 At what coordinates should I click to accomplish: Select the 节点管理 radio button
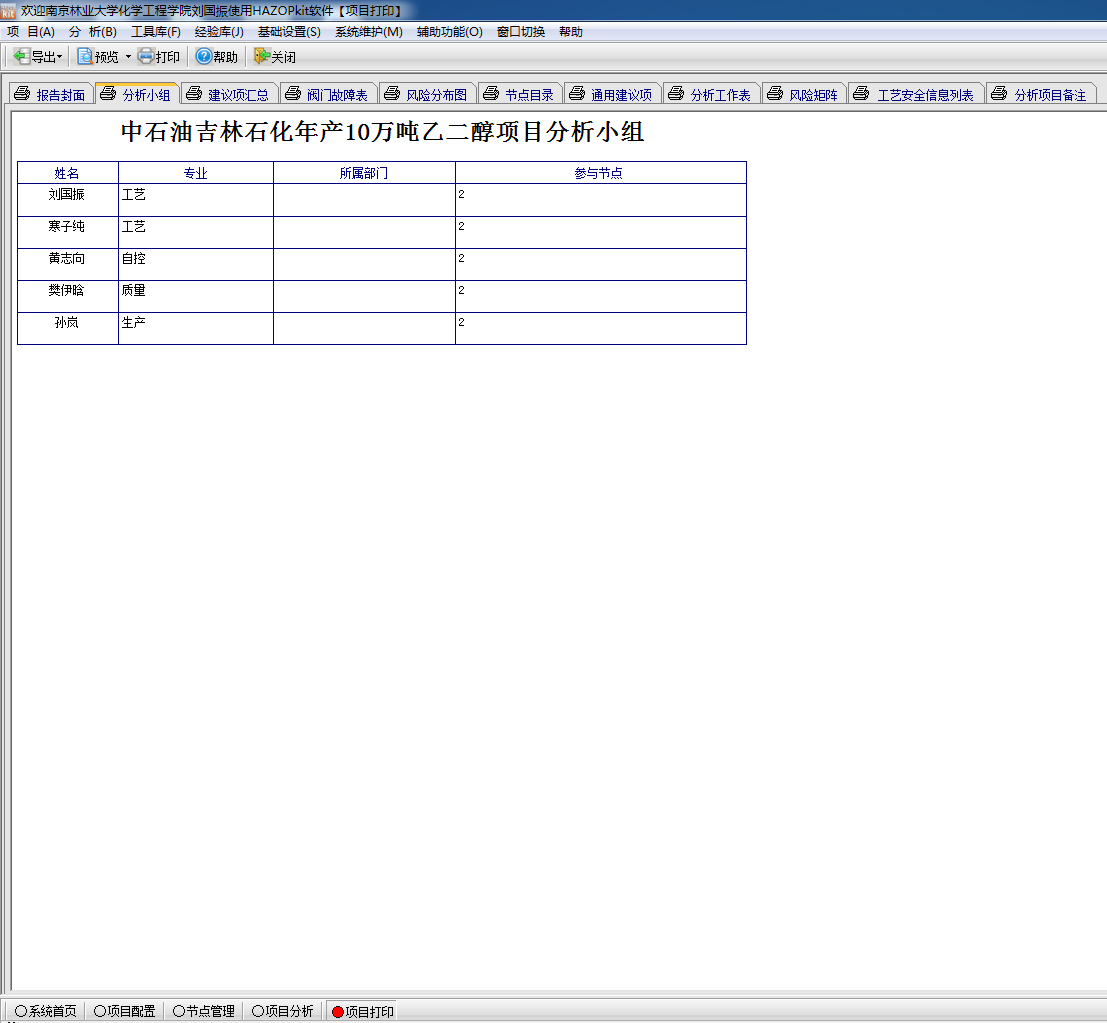(179, 1012)
